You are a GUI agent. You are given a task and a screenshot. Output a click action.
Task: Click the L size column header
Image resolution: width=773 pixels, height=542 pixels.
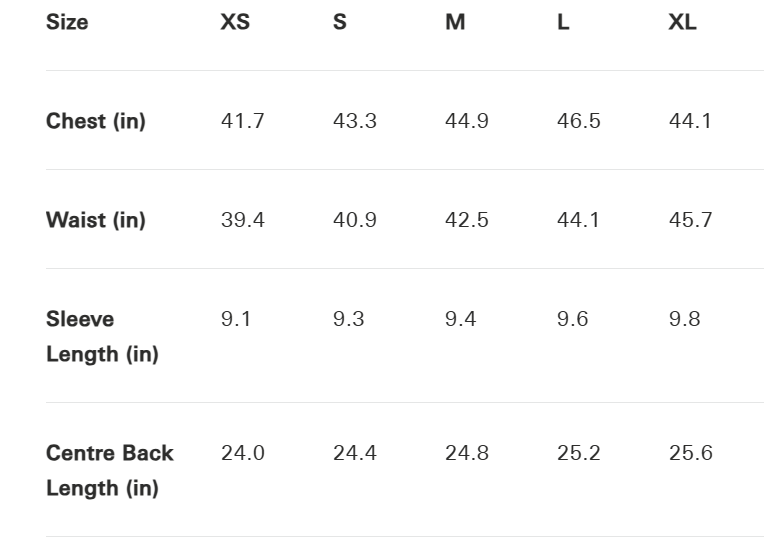(x=563, y=22)
